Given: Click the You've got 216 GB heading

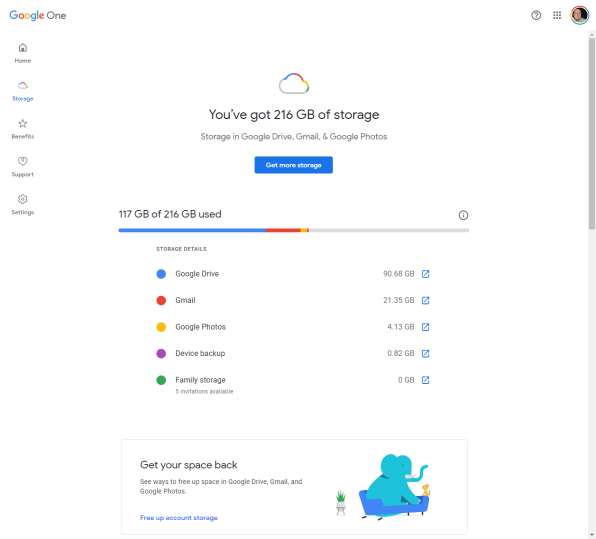Looking at the screenshot, I should (294, 114).
